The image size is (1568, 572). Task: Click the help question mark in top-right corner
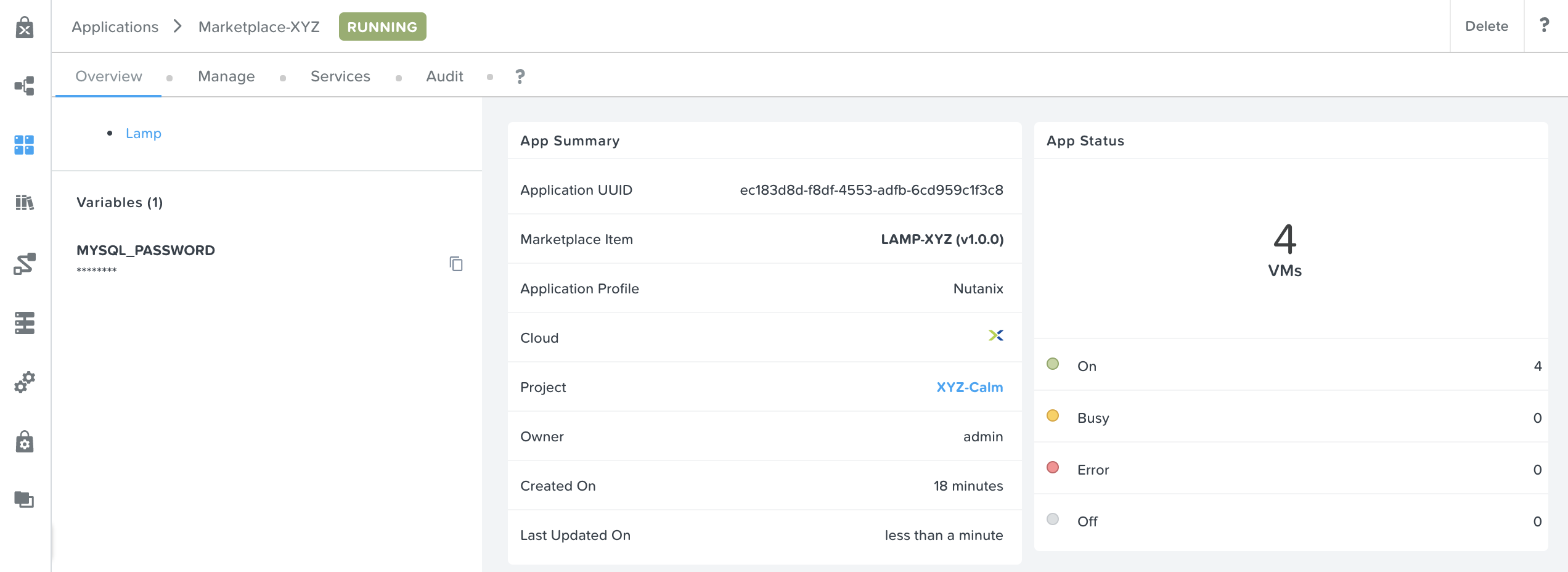pos(1545,25)
